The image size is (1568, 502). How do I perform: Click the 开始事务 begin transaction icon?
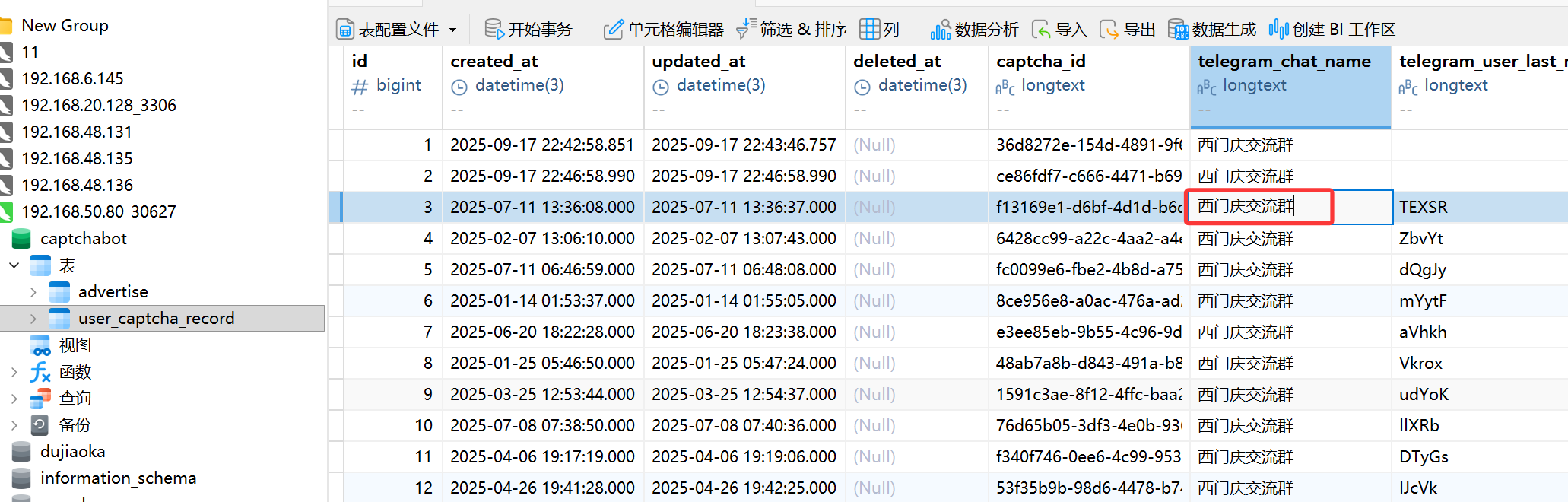click(494, 29)
